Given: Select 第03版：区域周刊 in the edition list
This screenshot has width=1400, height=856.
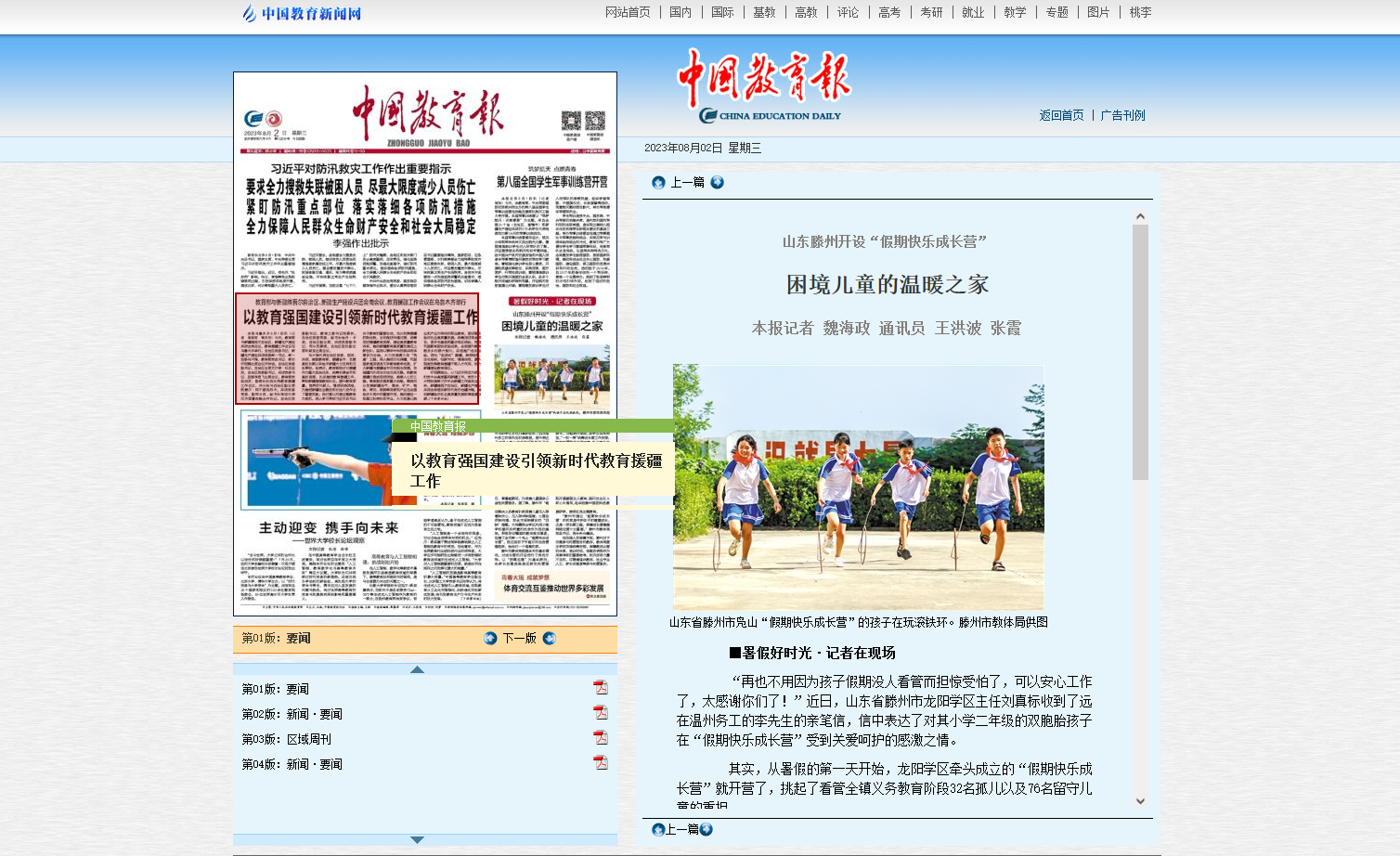Looking at the screenshot, I should [286, 739].
